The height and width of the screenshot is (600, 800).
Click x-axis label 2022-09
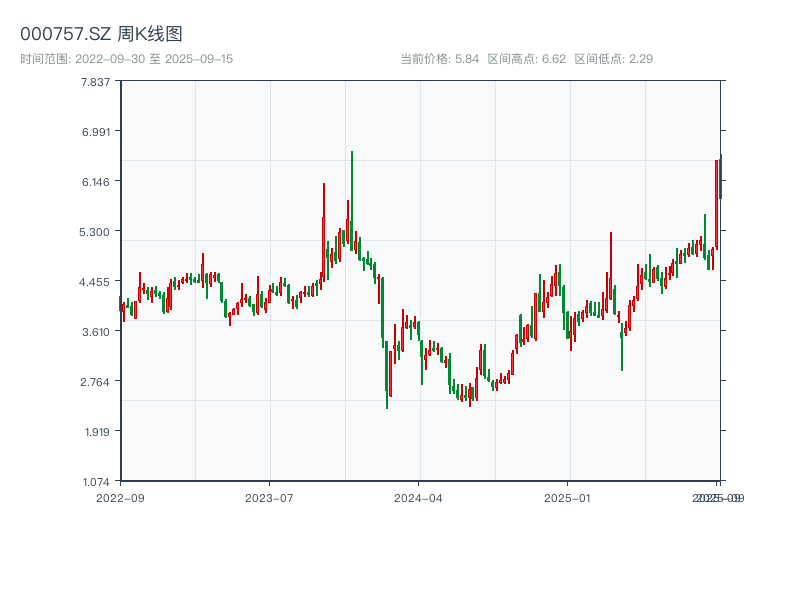[x=120, y=498]
